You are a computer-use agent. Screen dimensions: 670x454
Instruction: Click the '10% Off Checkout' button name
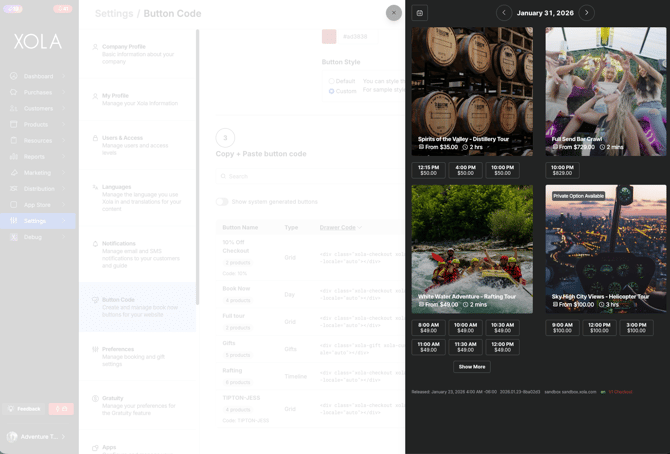tap(236, 246)
